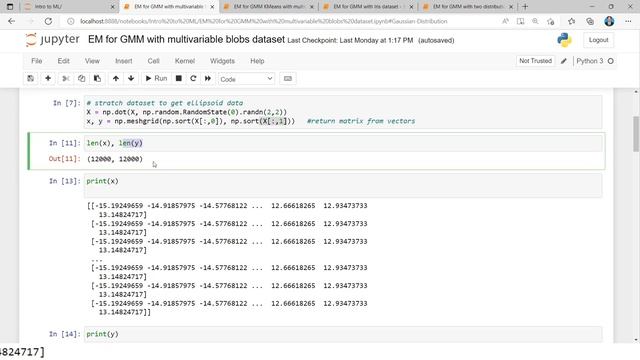640x360 pixels.
Task: Run the selected cell
Action: click(x=156, y=78)
